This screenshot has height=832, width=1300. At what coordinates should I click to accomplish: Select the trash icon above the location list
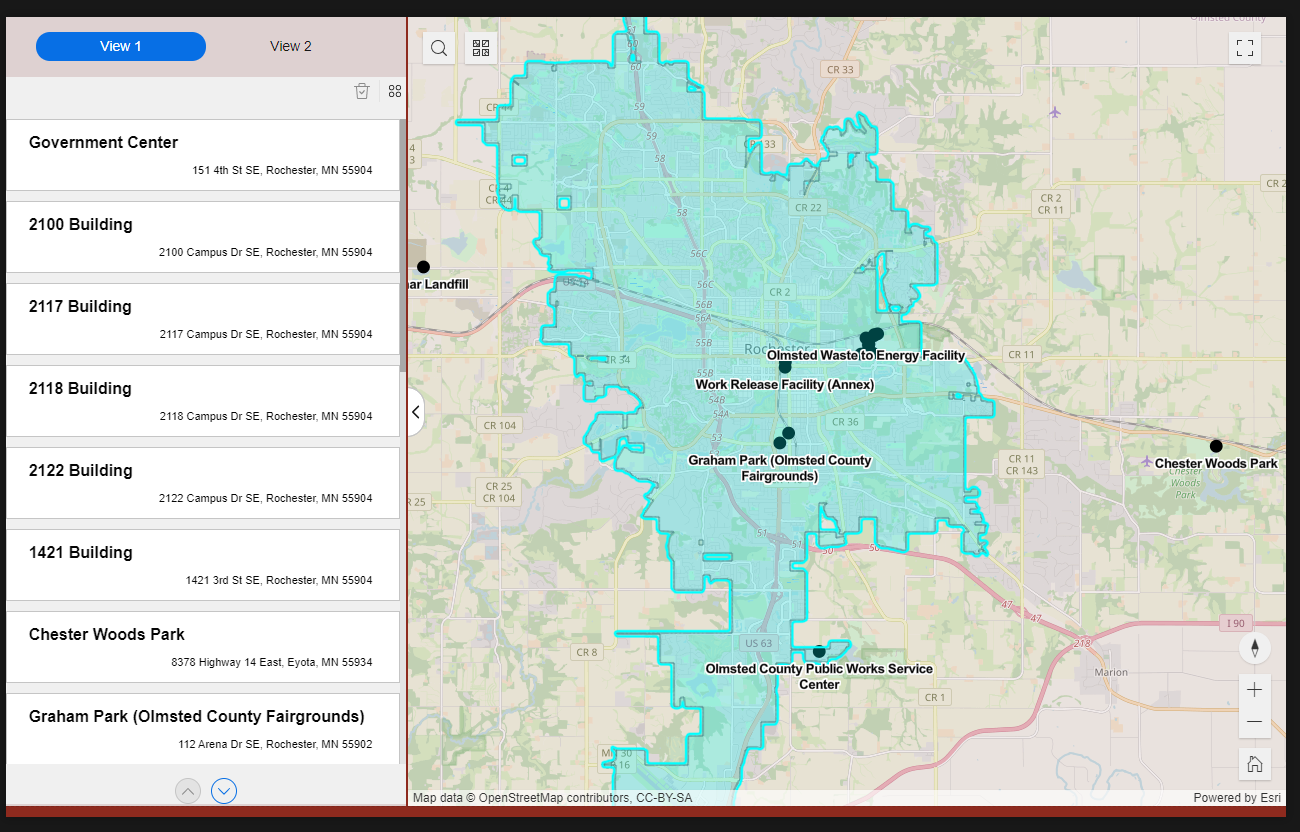click(x=362, y=91)
